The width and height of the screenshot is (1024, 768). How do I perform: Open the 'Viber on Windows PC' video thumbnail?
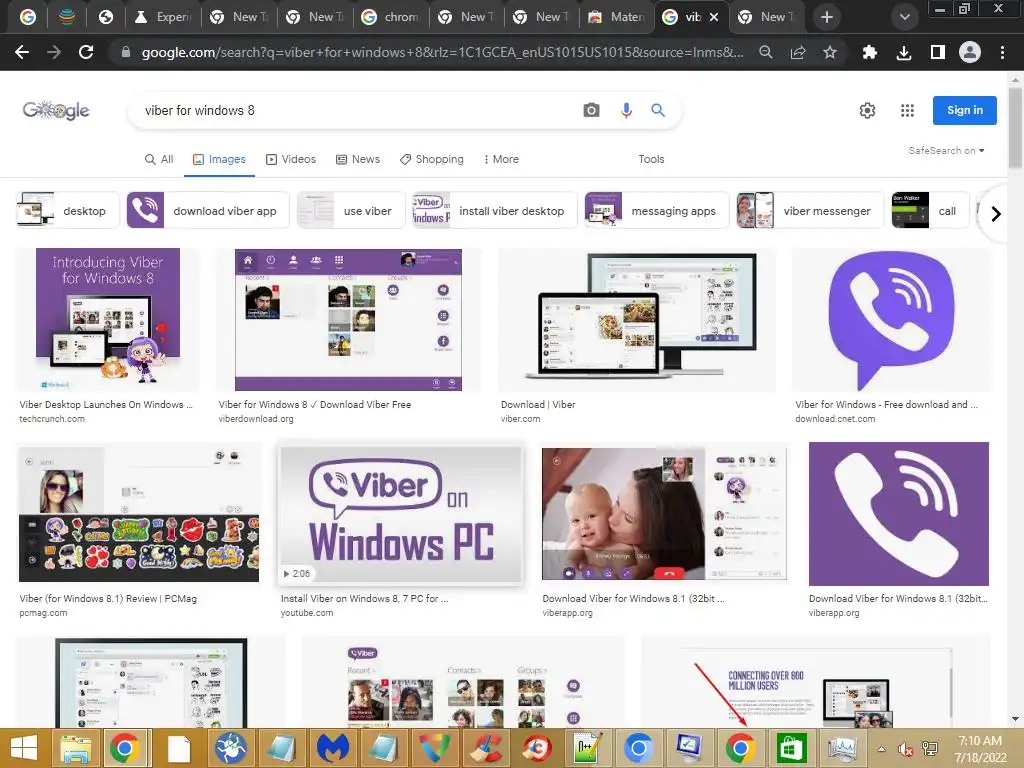(x=400, y=514)
